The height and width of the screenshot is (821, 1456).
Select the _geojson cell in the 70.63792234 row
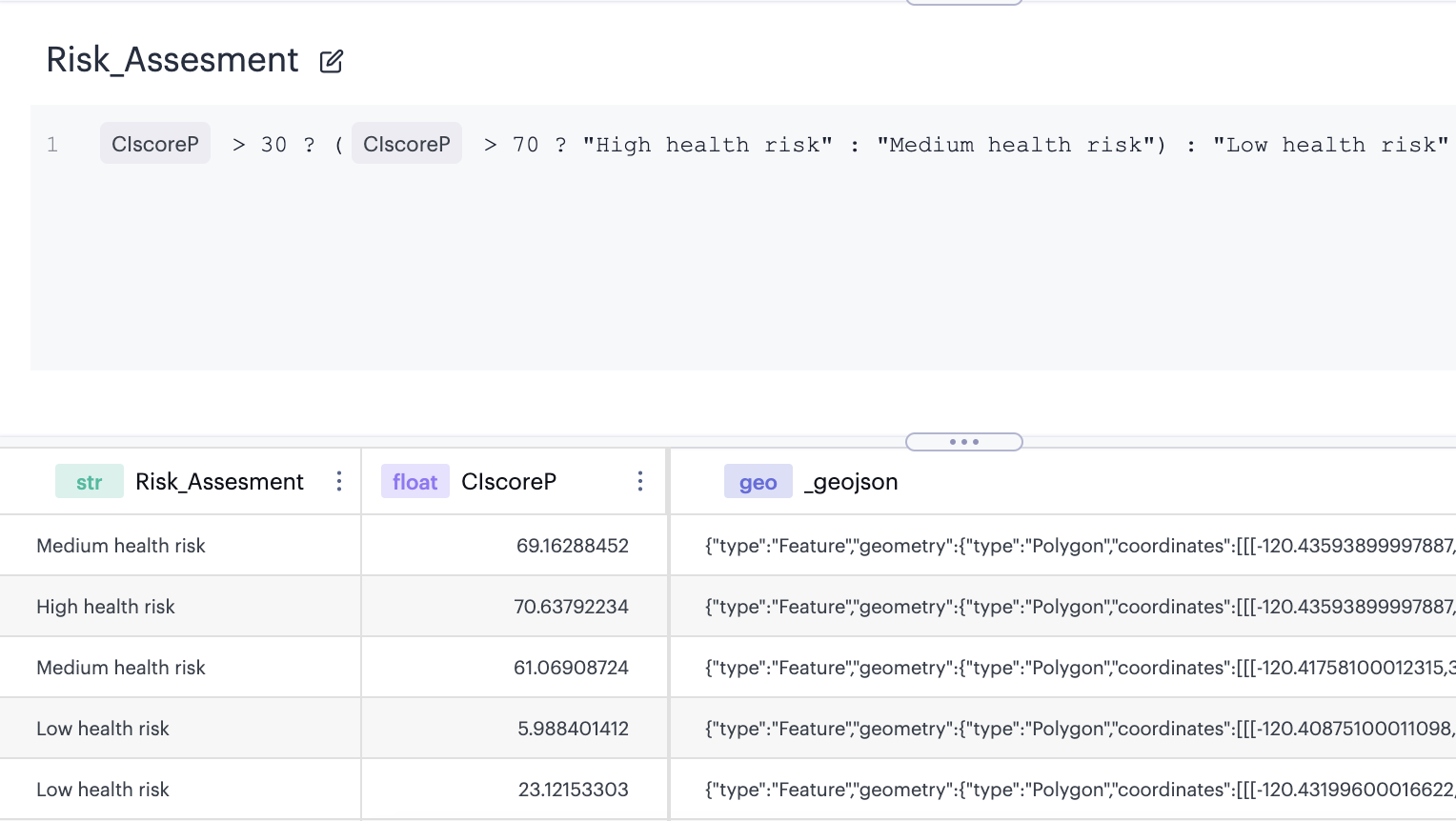tap(1063, 607)
